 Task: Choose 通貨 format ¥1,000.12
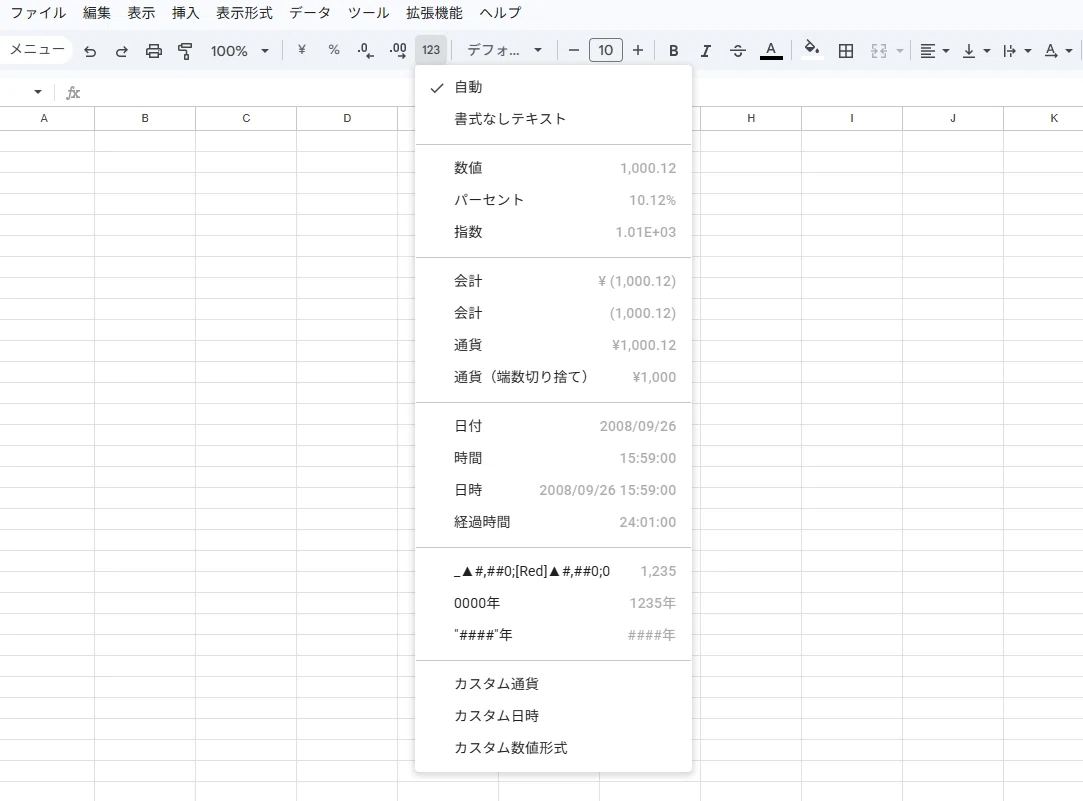[x=553, y=345]
